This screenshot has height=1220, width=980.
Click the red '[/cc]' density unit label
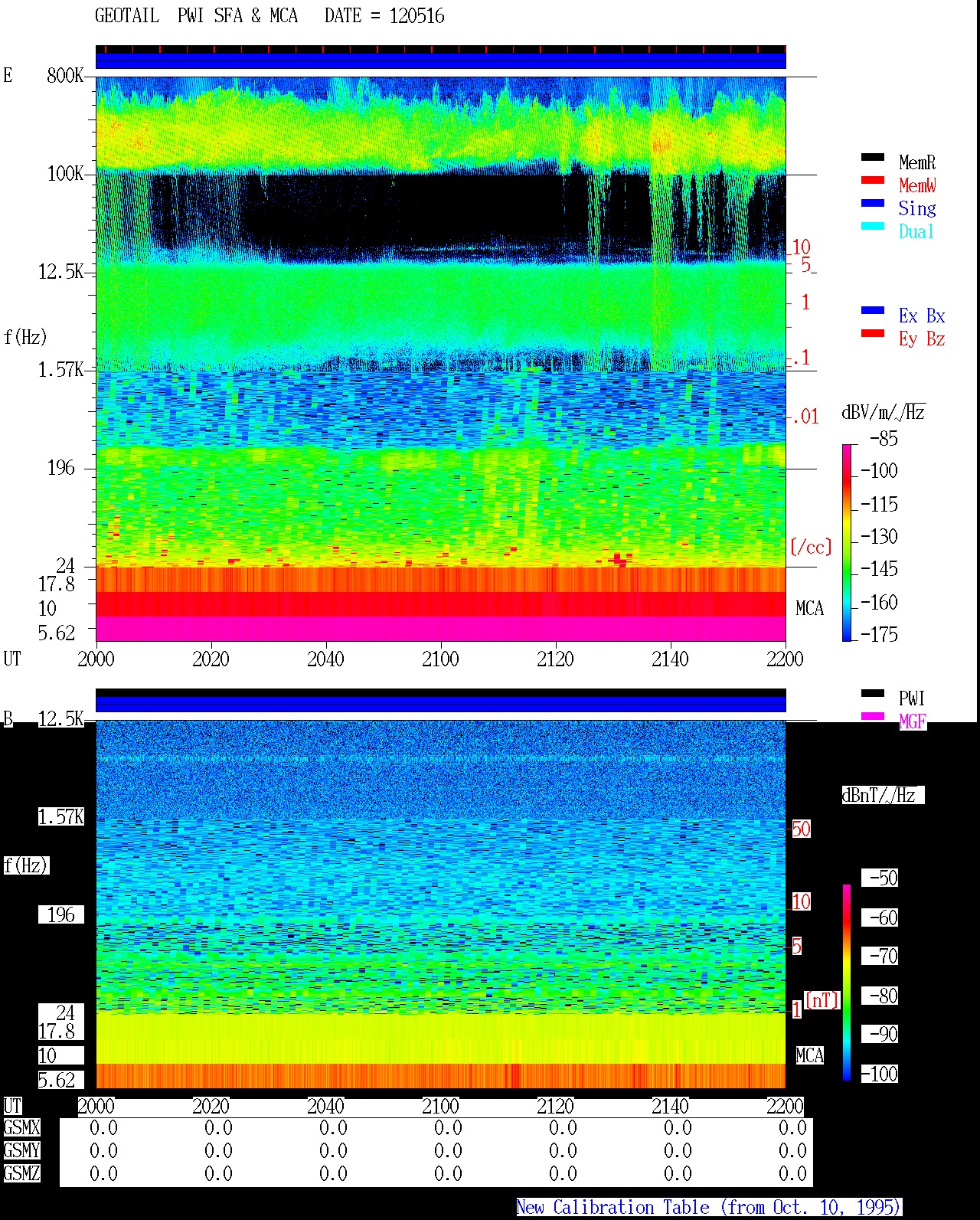click(x=811, y=547)
